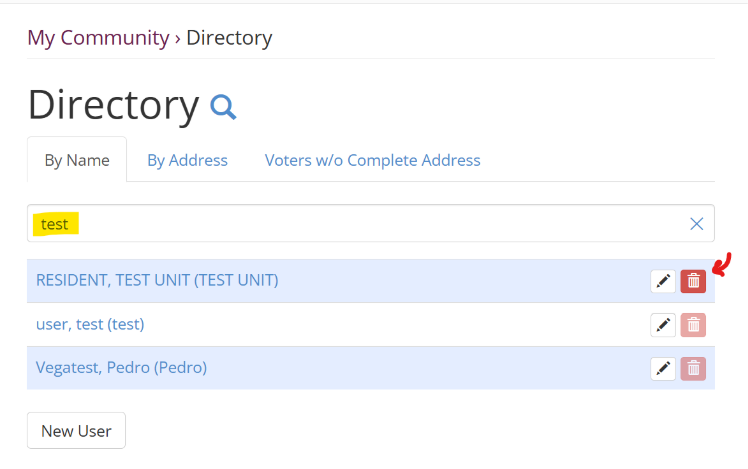Click the breadcrumb separator chevron

(178, 38)
